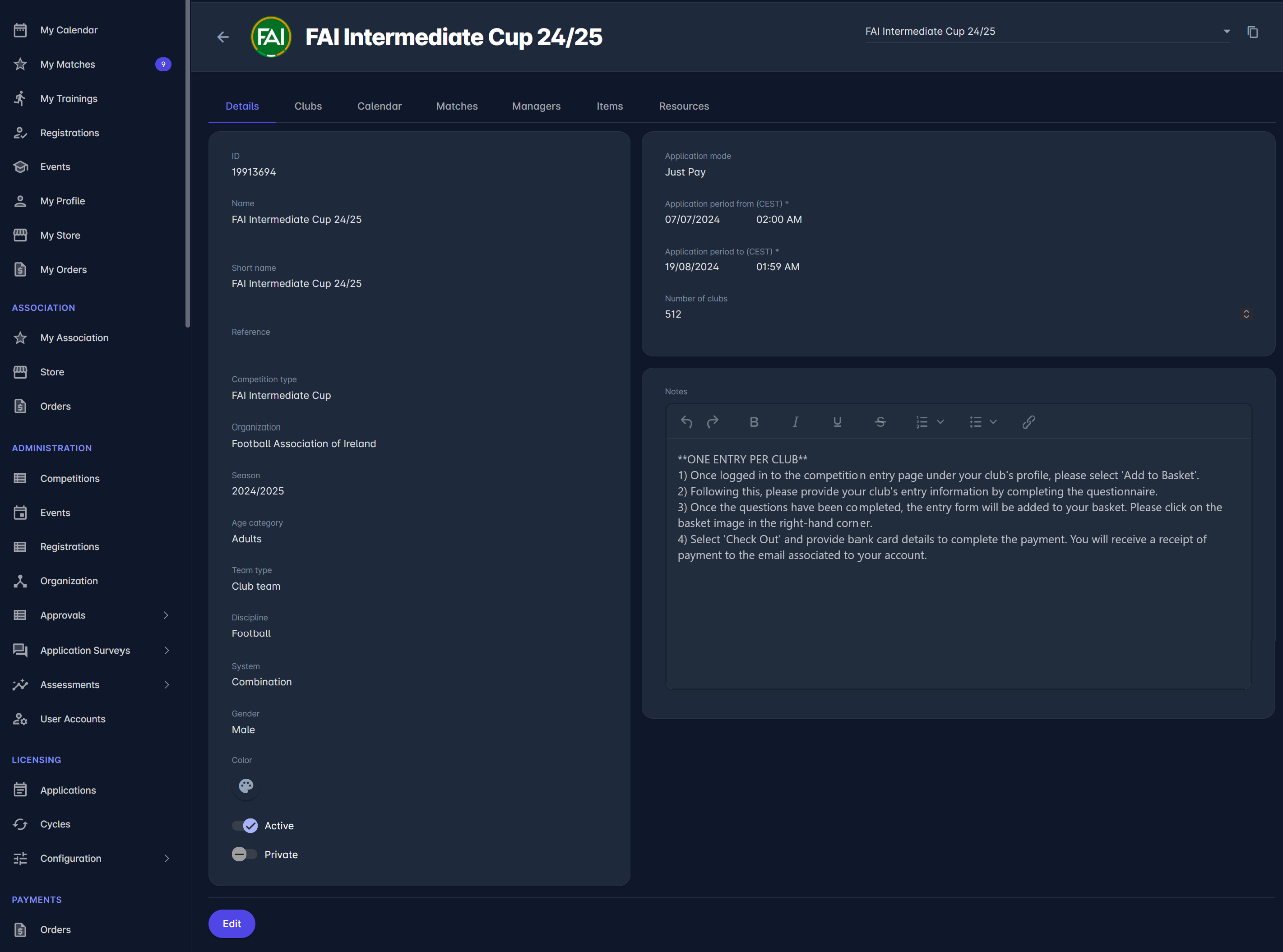Open Organization hierarchy icon
This screenshot has height=952, width=1283.
pos(20,581)
